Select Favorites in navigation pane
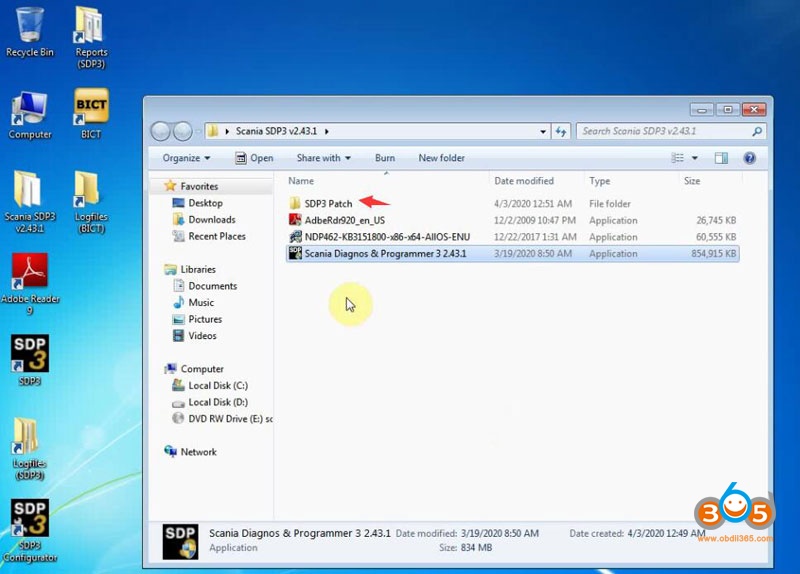800x574 pixels. pyautogui.click(x=198, y=186)
